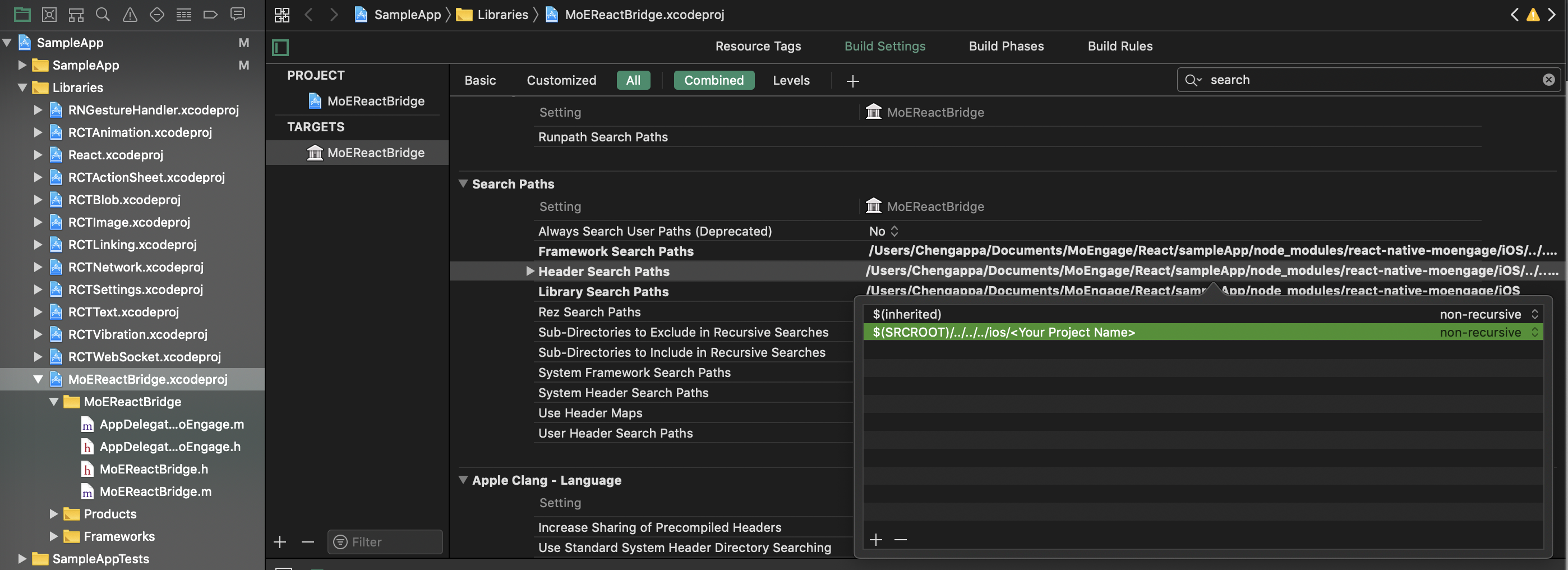1568x570 pixels.
Task: Collapse the Search Paths section
Action: 463,183
